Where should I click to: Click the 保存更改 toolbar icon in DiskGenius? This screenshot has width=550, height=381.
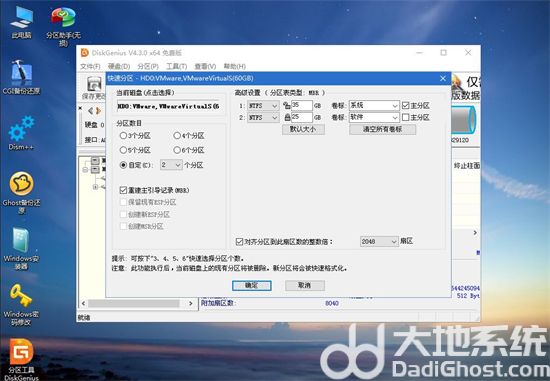coord(94,88)
